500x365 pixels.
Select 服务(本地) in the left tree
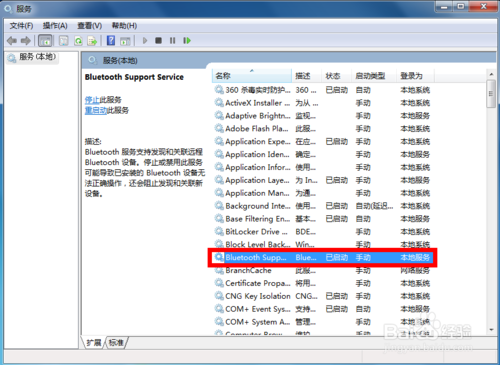pos(32,57)
